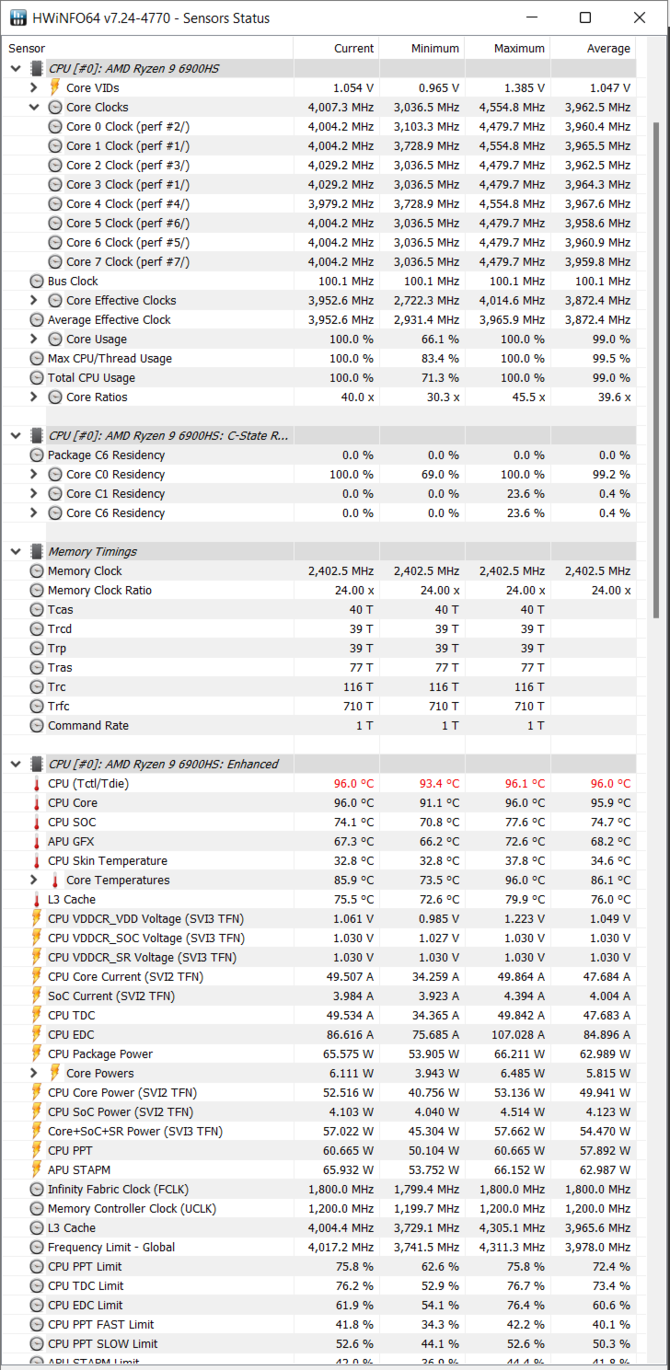The image size is (670, 1370).
Task: Click the clock icon of Core 7 Clock
Action: coord(55,262)
